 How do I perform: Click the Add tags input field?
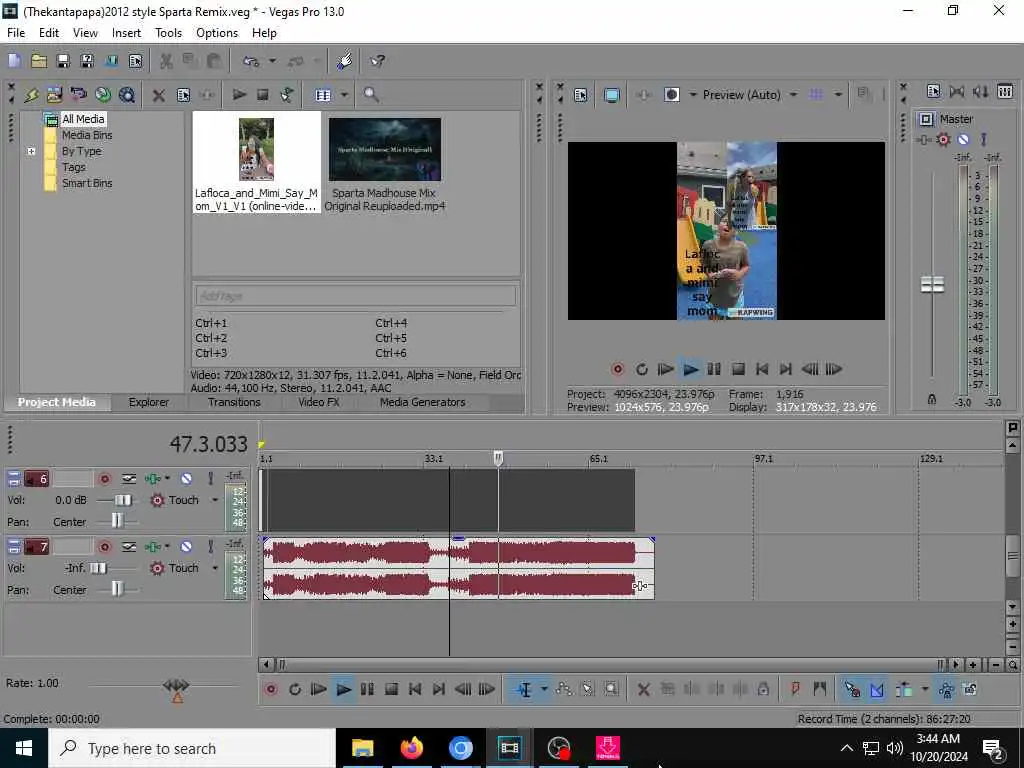pos(355,296)
